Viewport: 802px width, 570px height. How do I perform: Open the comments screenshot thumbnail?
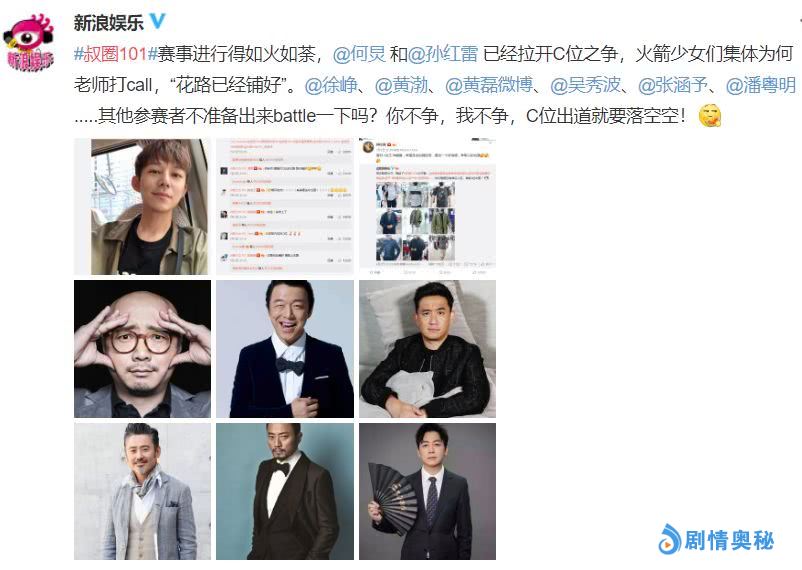point(285,206)
